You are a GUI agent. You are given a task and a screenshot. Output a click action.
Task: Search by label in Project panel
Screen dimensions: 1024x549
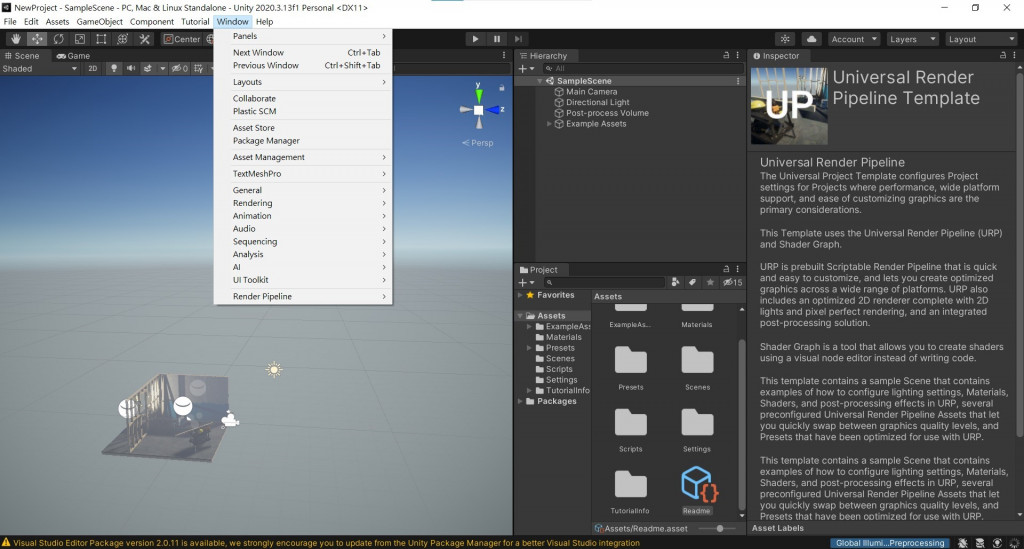[x=692, y=282]
